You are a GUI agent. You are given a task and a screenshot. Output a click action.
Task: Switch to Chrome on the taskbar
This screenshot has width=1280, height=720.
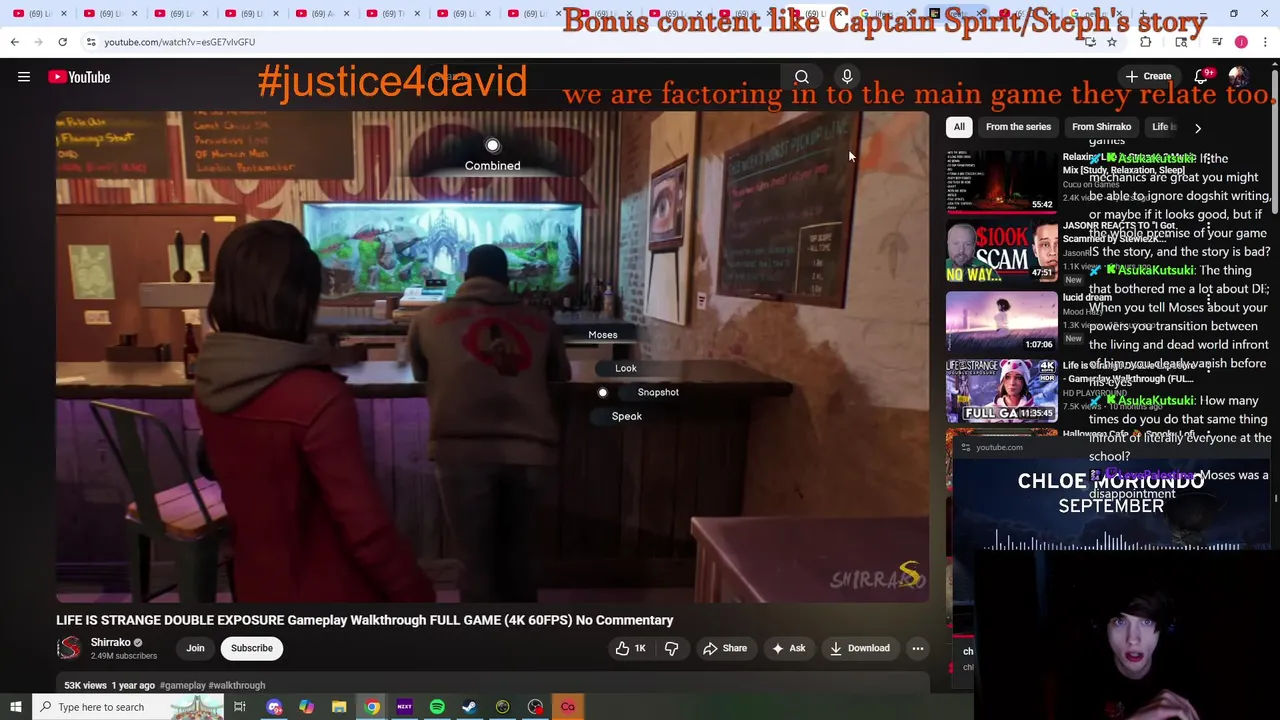[x=372, y=707]
